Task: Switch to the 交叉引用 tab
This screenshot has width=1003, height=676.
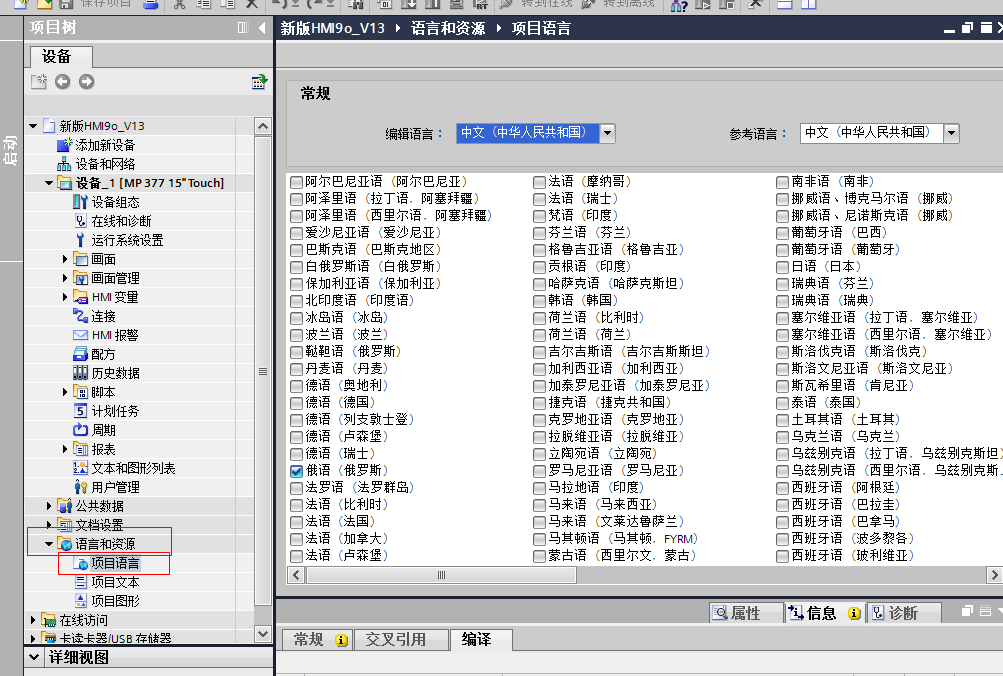Action: pyautogui.click(x=395, y=640)
